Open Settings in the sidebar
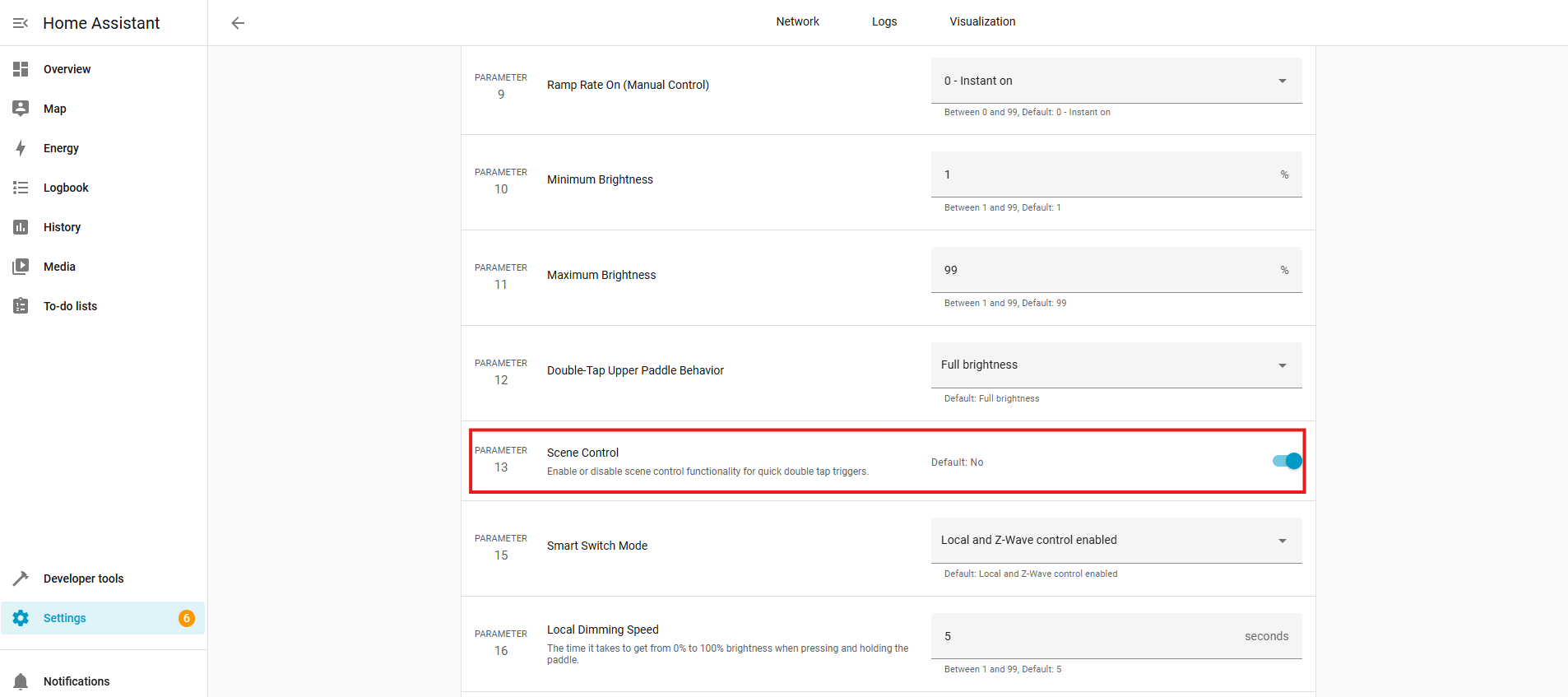The image size is (1568, 697). coord(65,618)
